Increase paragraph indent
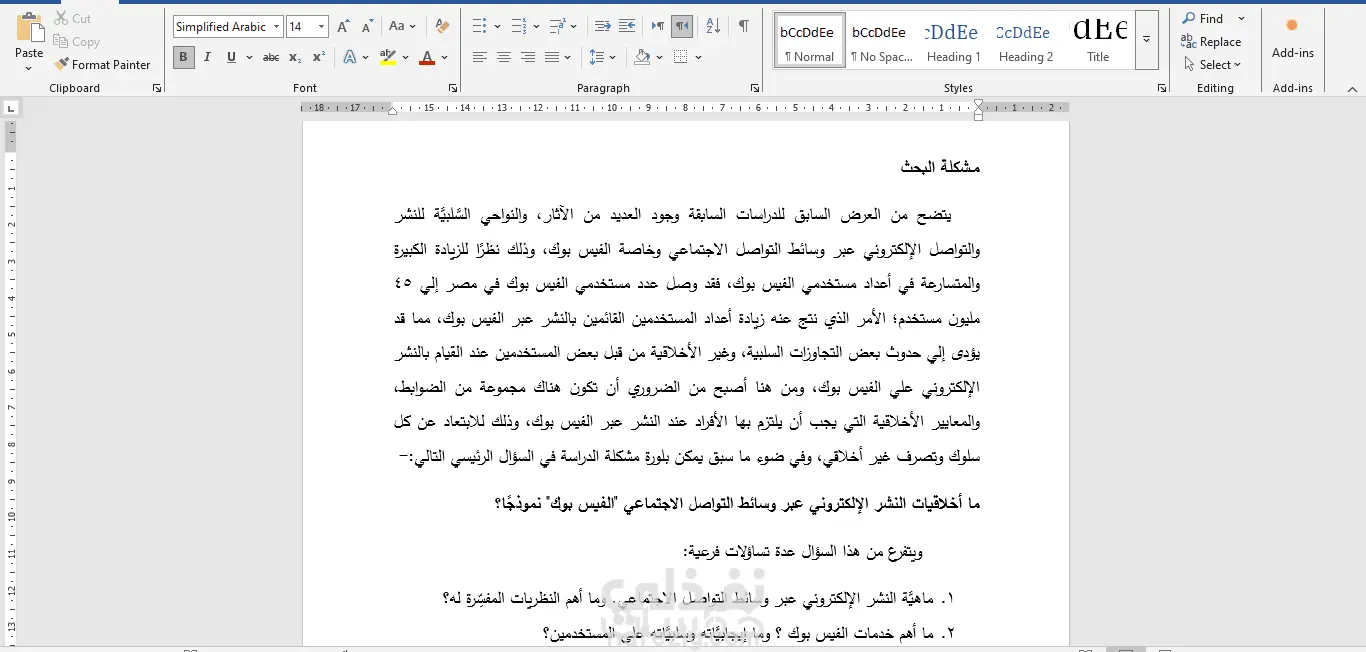1366x652 pixels. [627, 27]
